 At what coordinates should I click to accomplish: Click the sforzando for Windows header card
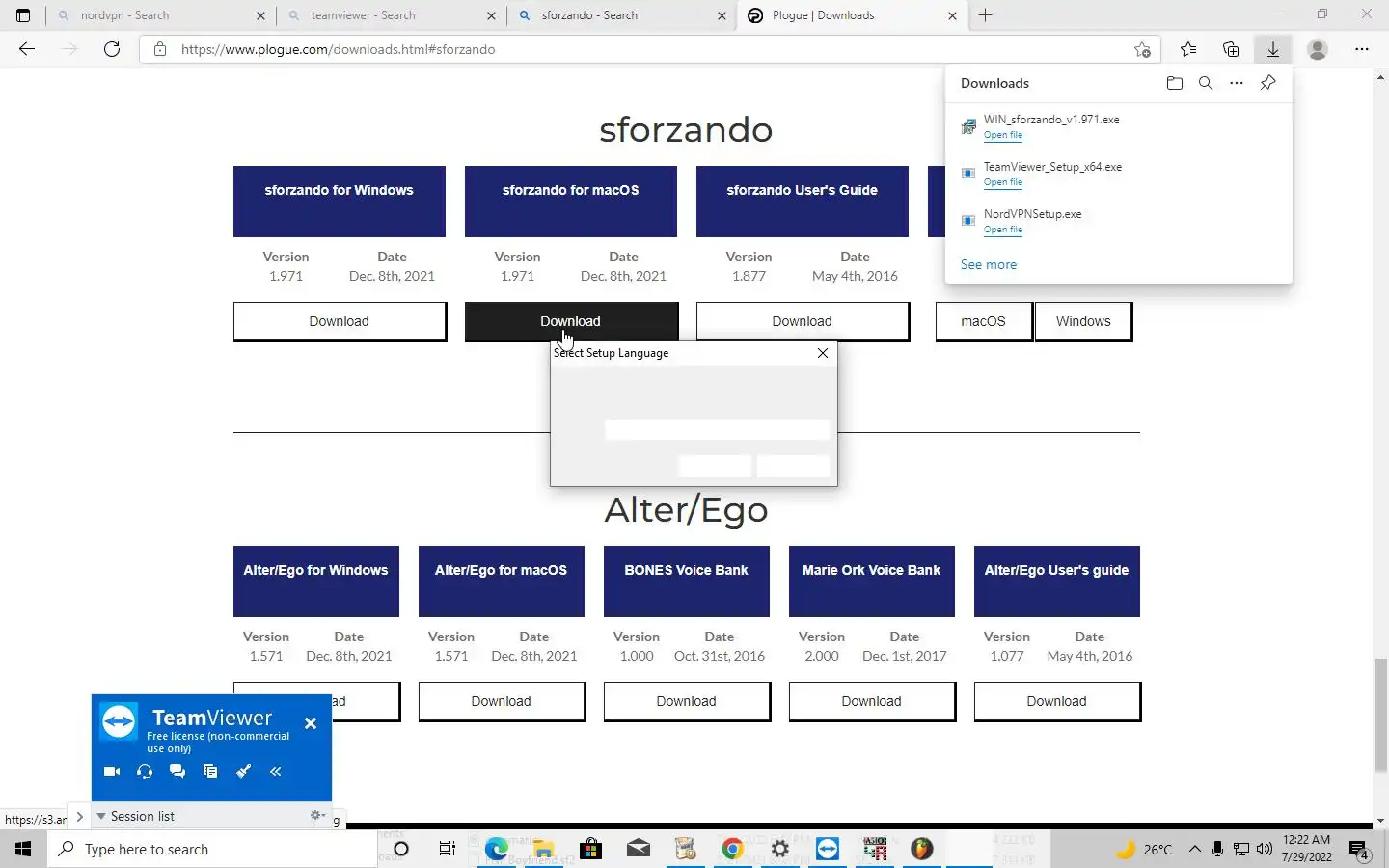point(340,202)
